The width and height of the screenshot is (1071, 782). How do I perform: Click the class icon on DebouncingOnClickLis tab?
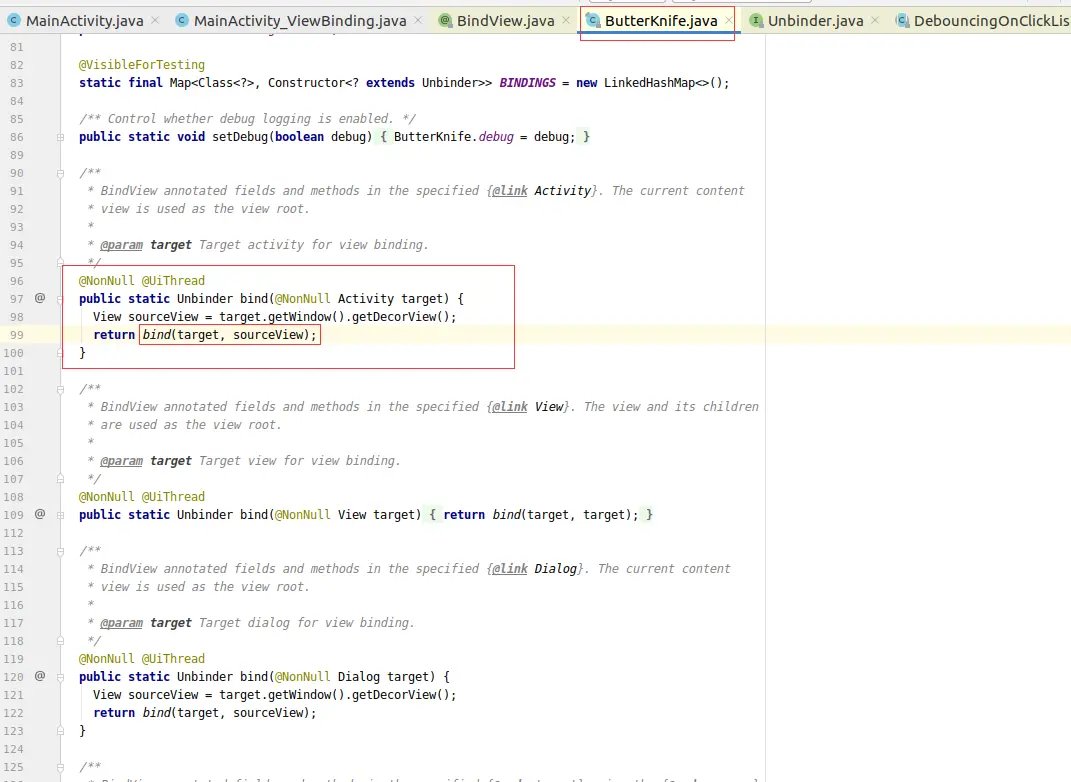click(x=902, y=20)
